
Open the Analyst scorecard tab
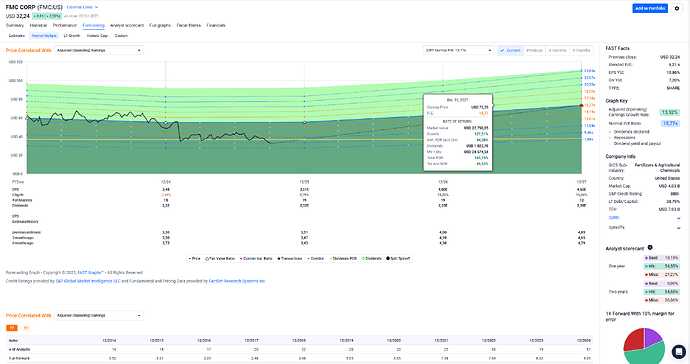127,25
